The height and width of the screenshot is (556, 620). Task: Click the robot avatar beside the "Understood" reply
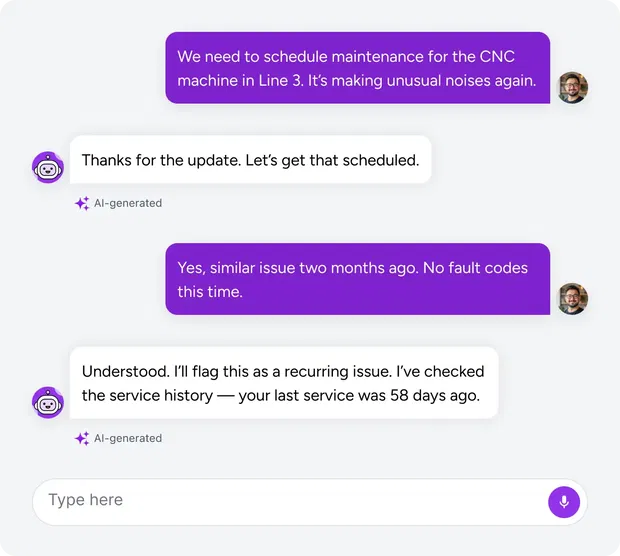click(x=48, y=403)
